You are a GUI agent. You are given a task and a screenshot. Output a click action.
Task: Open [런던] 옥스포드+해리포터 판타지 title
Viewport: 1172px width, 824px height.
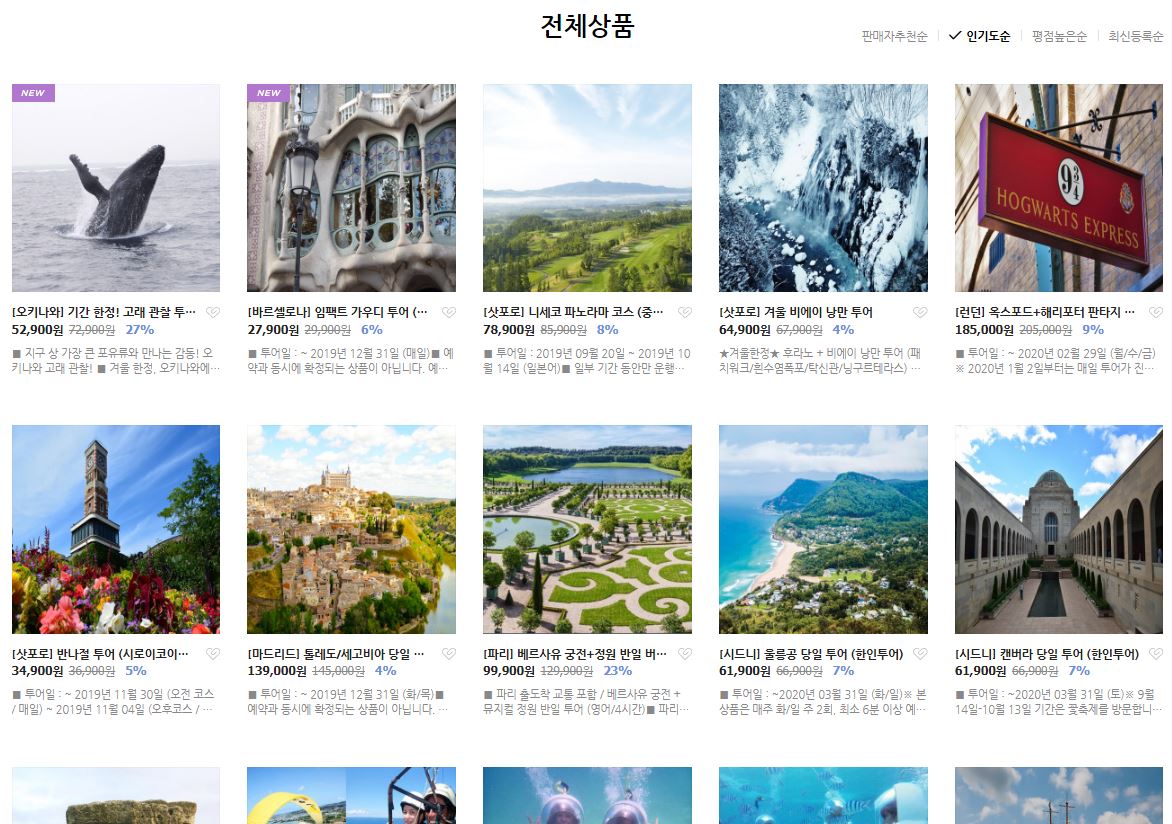(x=1045, y=312)
